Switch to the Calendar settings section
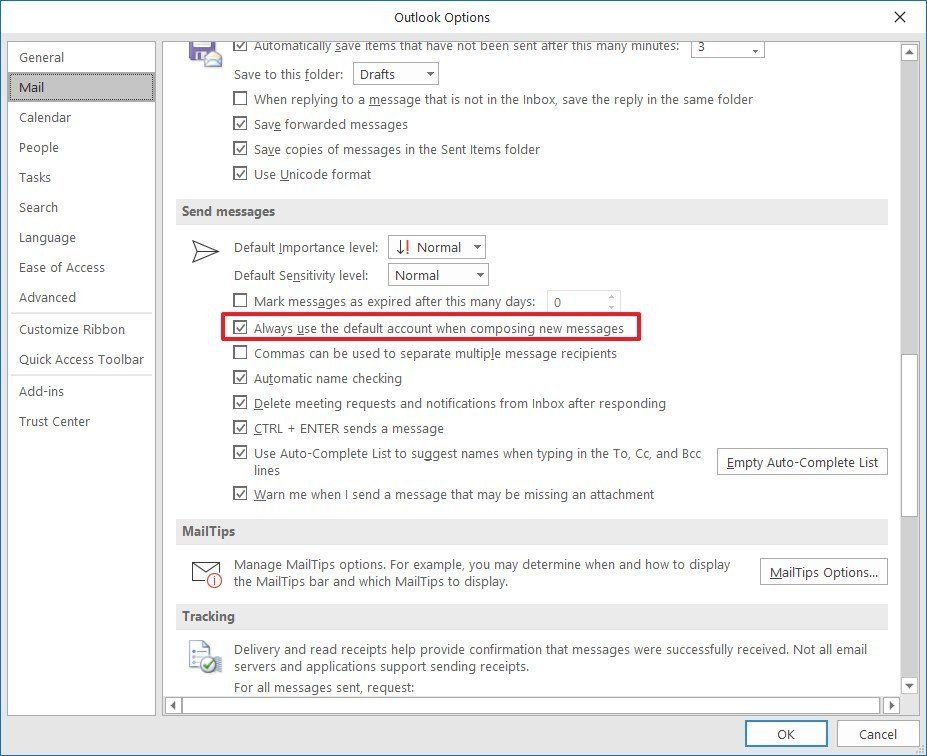 (x=45, y=117)
